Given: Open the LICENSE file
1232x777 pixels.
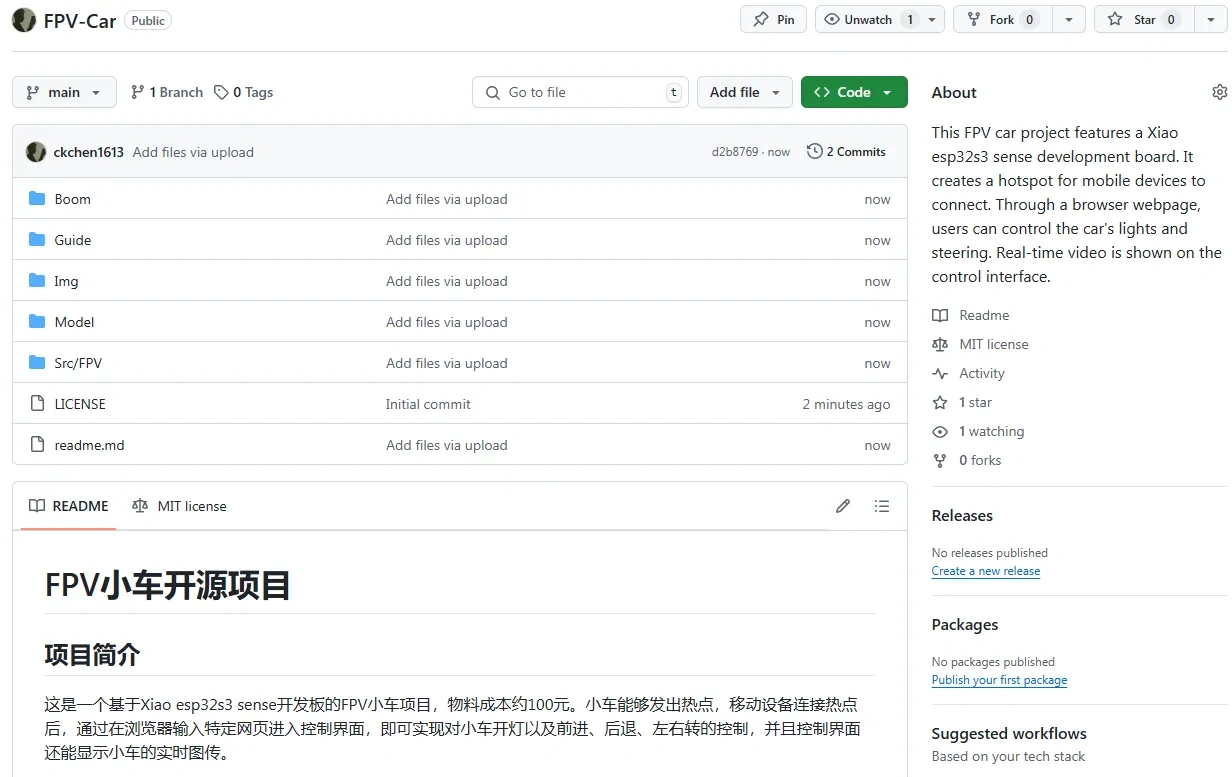Looking at the screenshot, I should pos(80,404).
